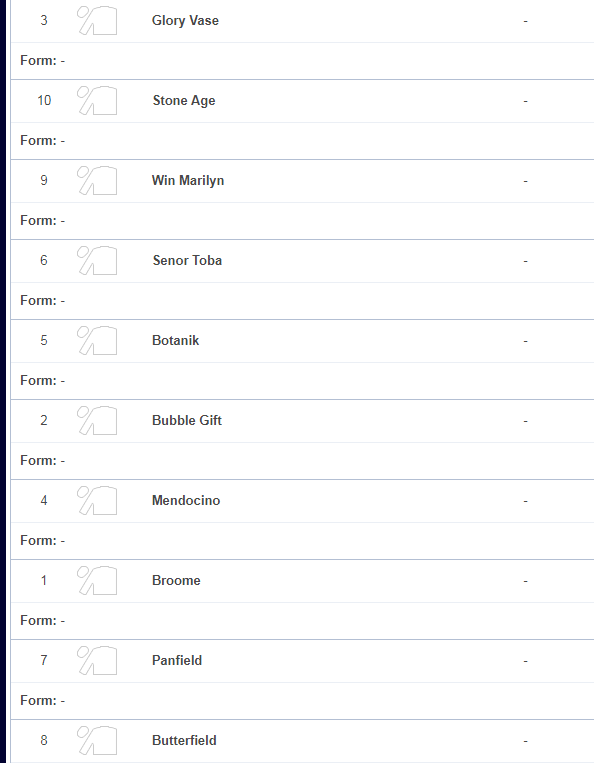Click the Broome runner name
Viewport: 594px width, 763px height.
(176, 580)
